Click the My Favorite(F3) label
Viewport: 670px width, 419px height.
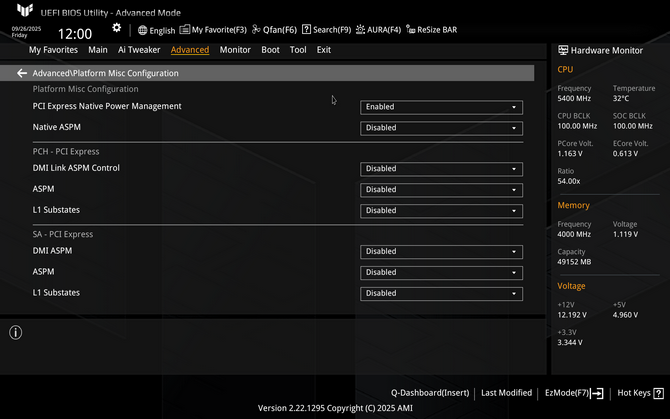(x=219, y=30)
